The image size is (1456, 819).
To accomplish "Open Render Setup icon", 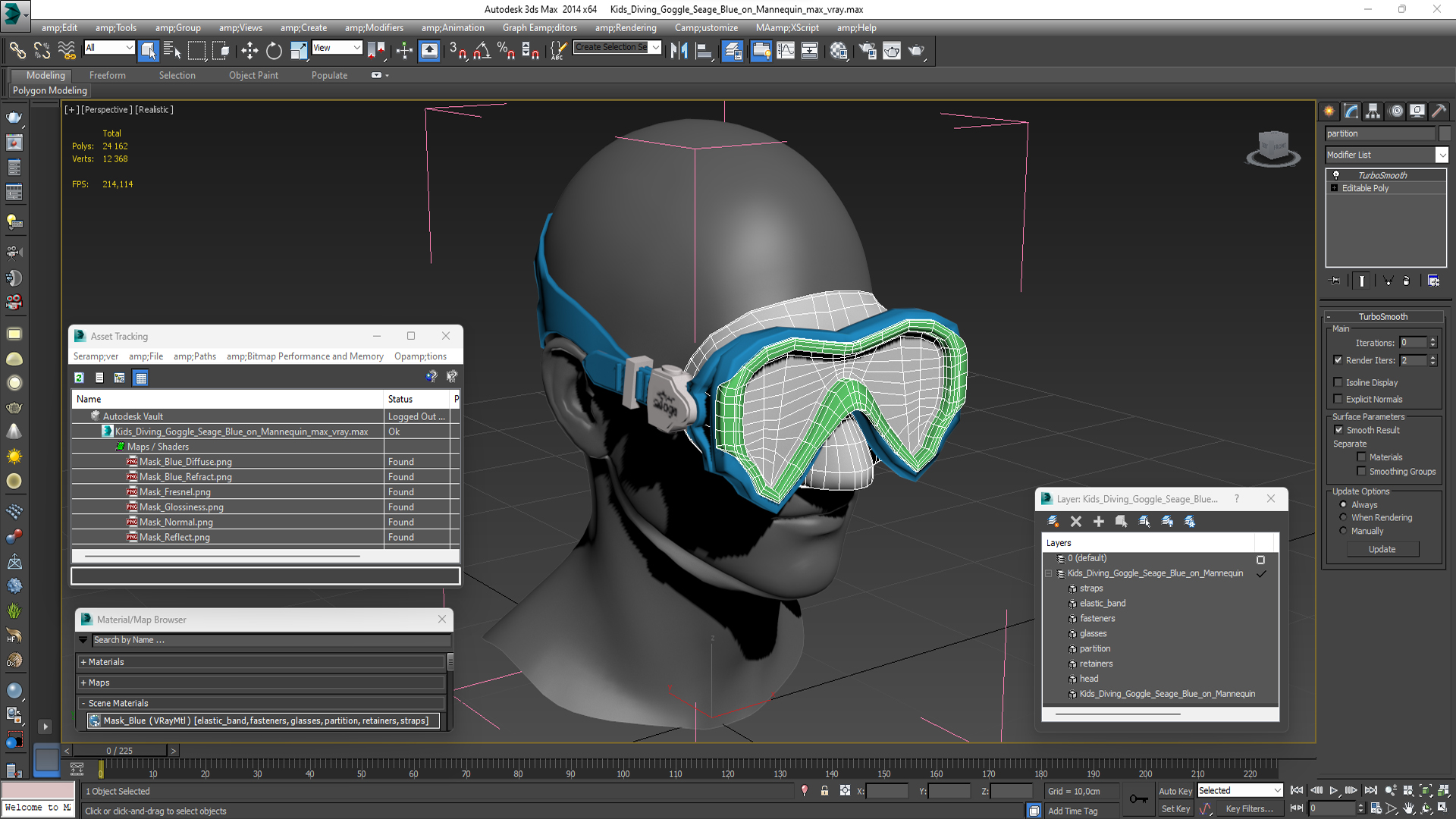I will coord(867,51).
